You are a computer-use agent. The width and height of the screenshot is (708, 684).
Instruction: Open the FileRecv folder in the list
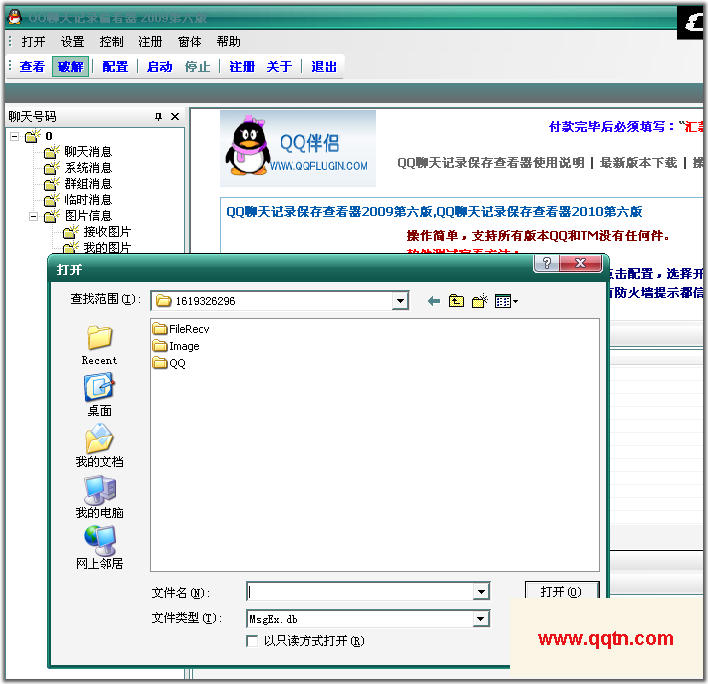[x=188, y=329]
